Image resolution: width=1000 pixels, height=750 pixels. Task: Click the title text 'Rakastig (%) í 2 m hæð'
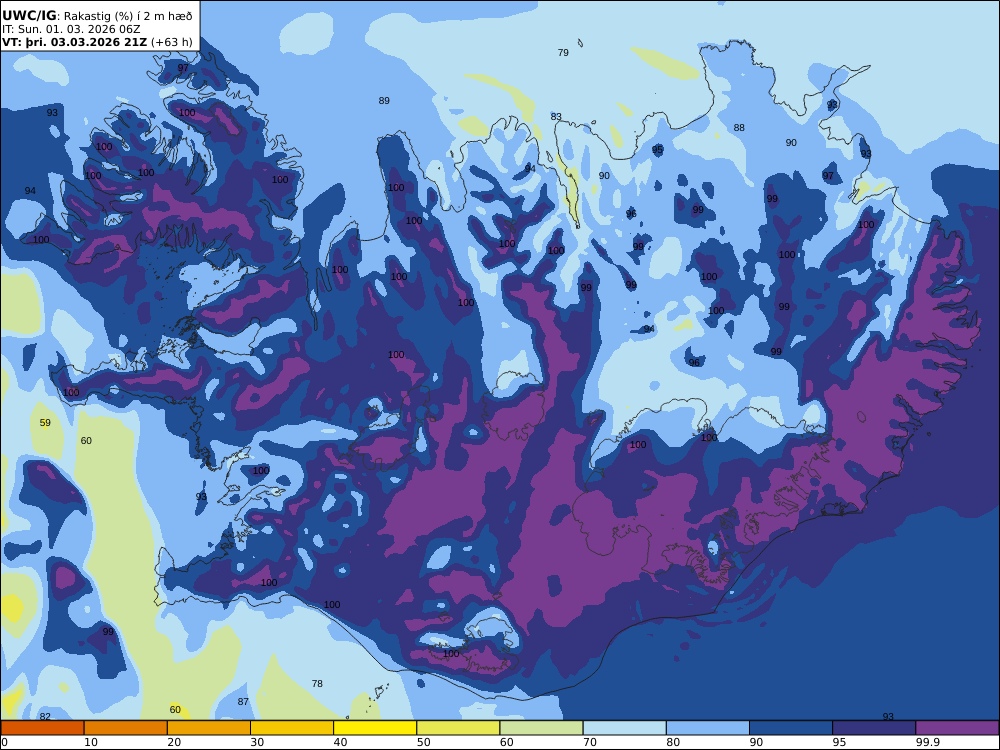point(128,17)
